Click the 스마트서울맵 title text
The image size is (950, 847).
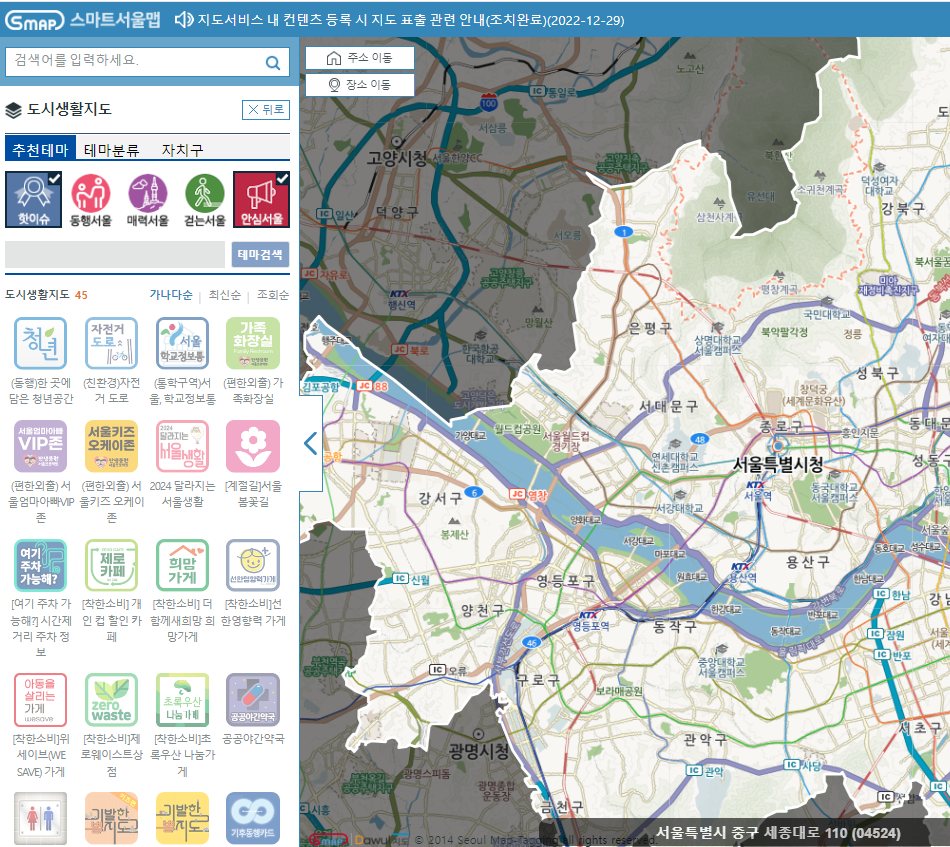tap(115, 19)
